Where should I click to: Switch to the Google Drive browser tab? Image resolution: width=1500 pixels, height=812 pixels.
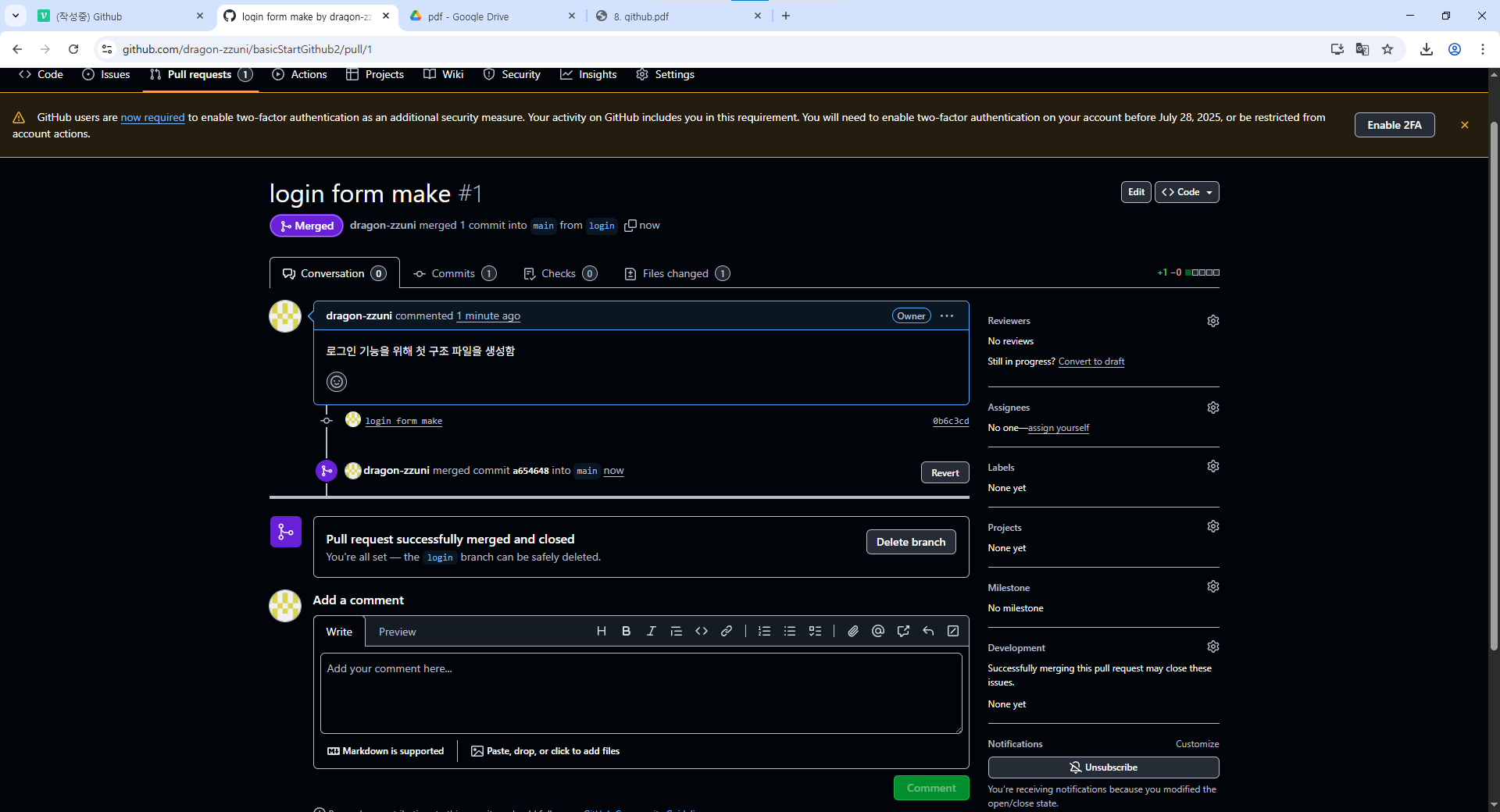point(492,16)
